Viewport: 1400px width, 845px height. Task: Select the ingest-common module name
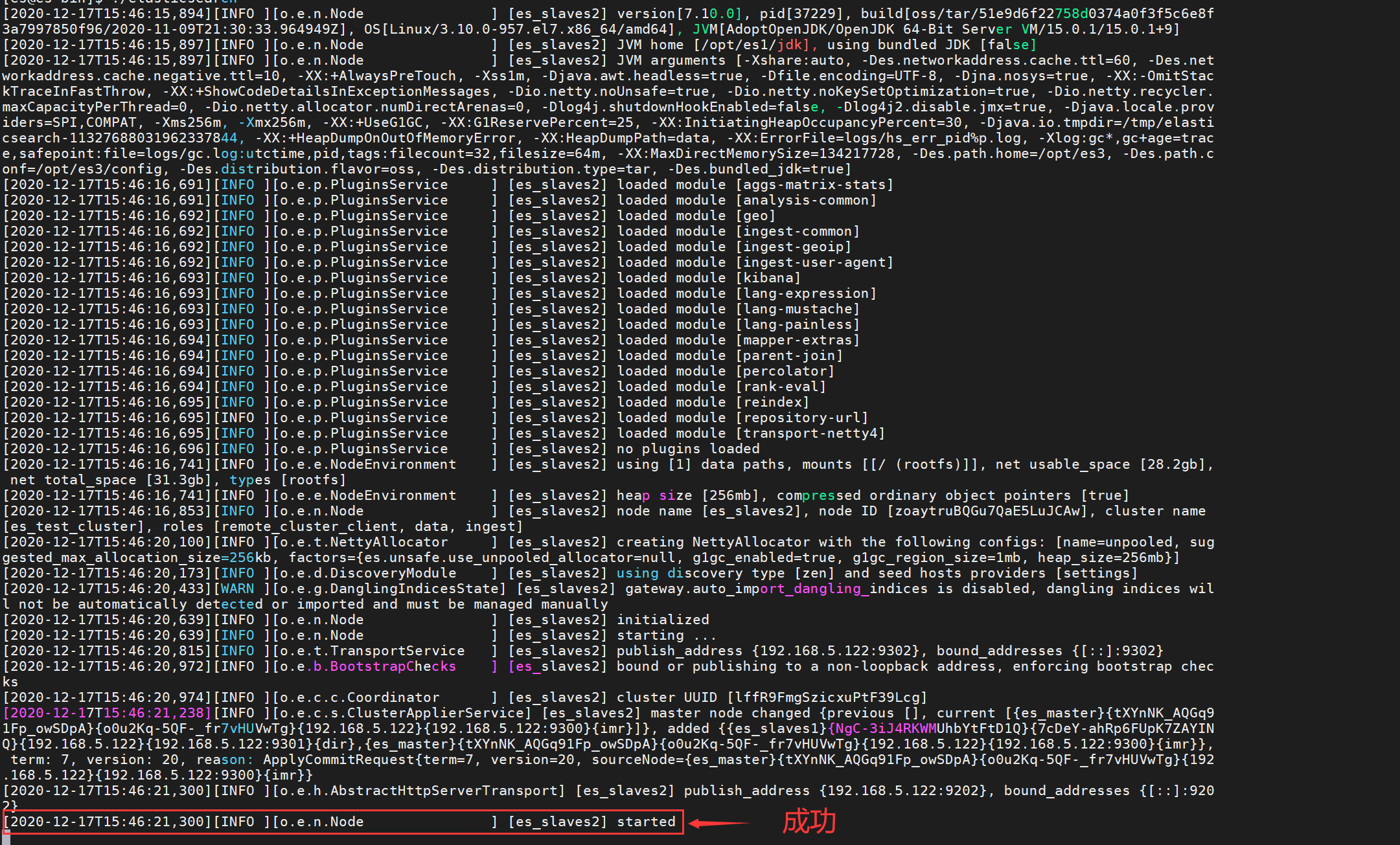(x=798, y=231)
